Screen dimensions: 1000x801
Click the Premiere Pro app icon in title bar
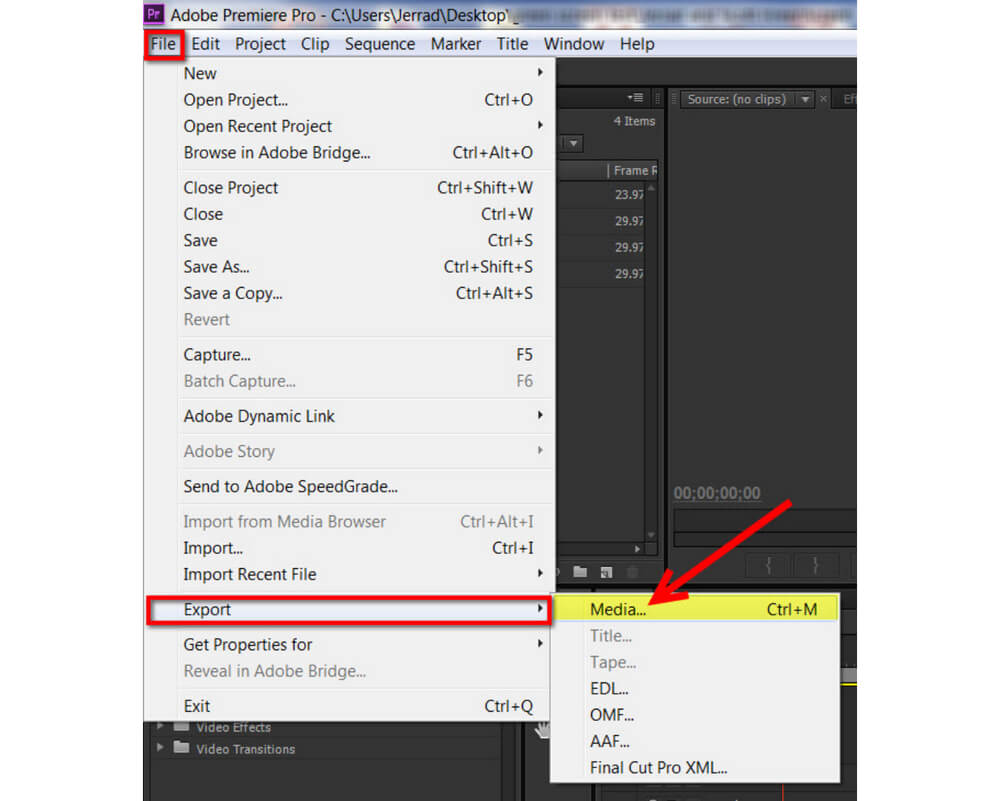click(x=155, y=14)
